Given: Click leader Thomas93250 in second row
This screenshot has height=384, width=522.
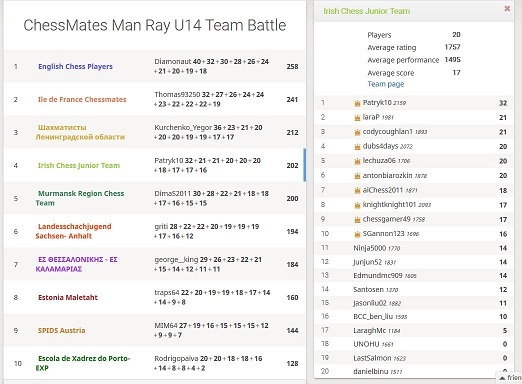Looking at the screenshot, I should (177, 94).
